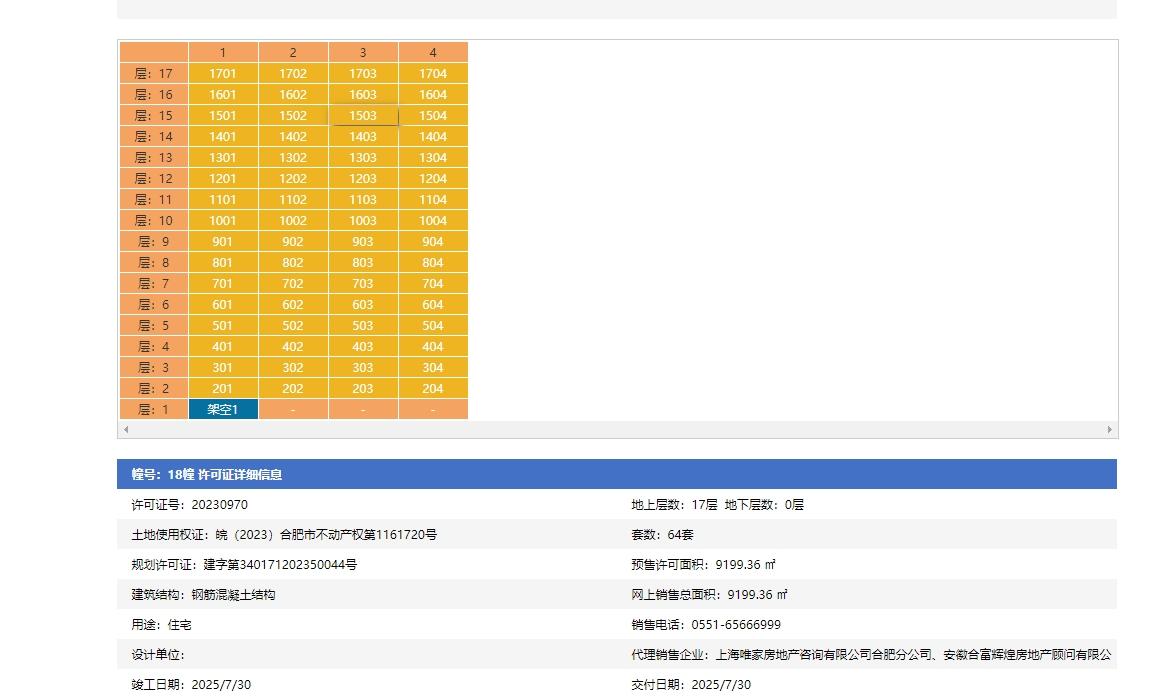
Task: Select unit 1701 on floor 17
Action: point(223,73)
